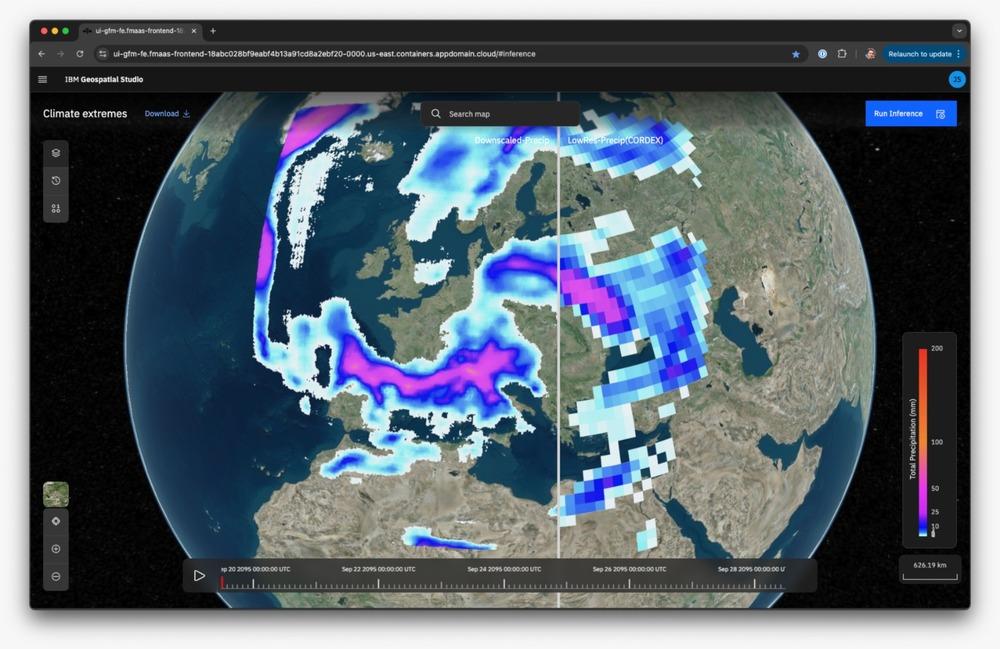Click the 626.19 km scale bar
This screenshot has height=649, width=1000.
930,569
